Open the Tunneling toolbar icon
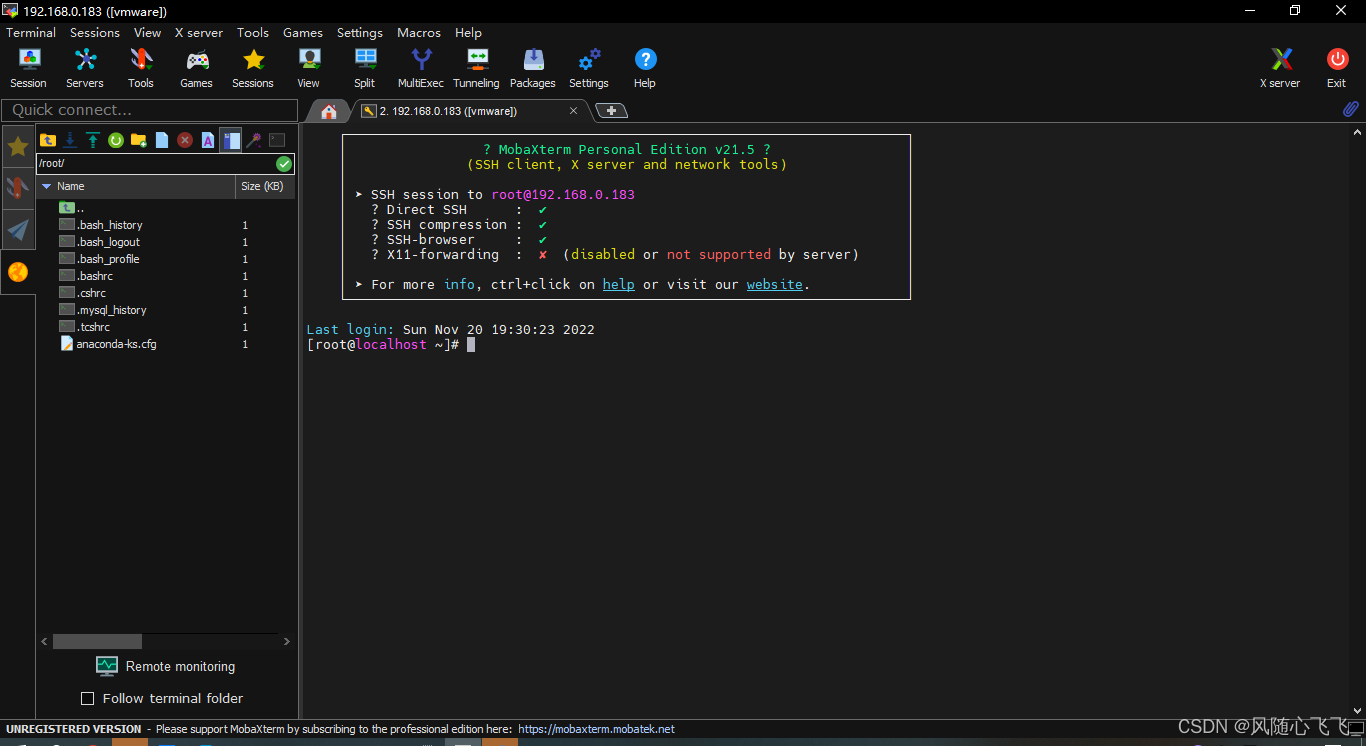 coord(477,68)
